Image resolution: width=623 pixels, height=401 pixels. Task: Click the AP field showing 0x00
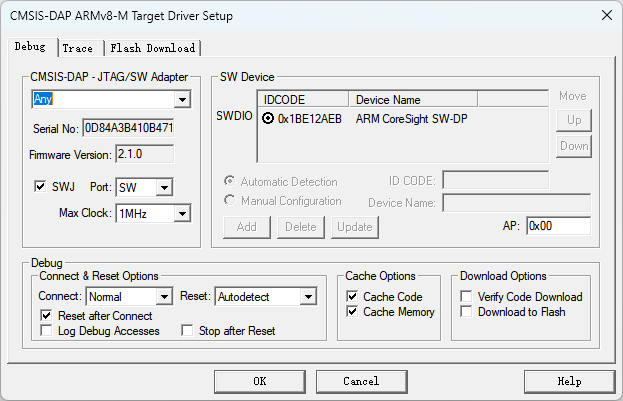tap(558, 226)
